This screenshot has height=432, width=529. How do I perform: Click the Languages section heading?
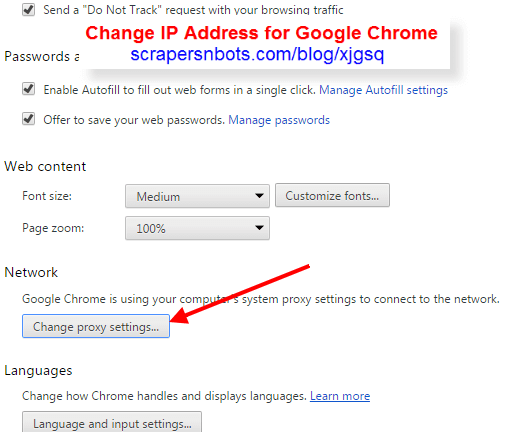click(38, 371)
